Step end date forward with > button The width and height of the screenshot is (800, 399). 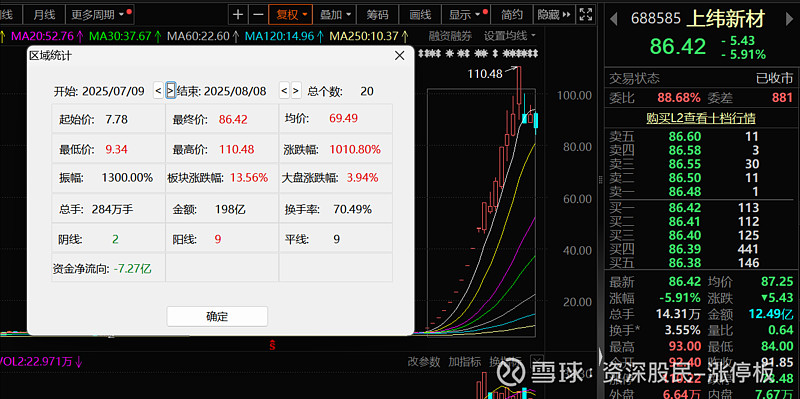[x=296, y=91]
